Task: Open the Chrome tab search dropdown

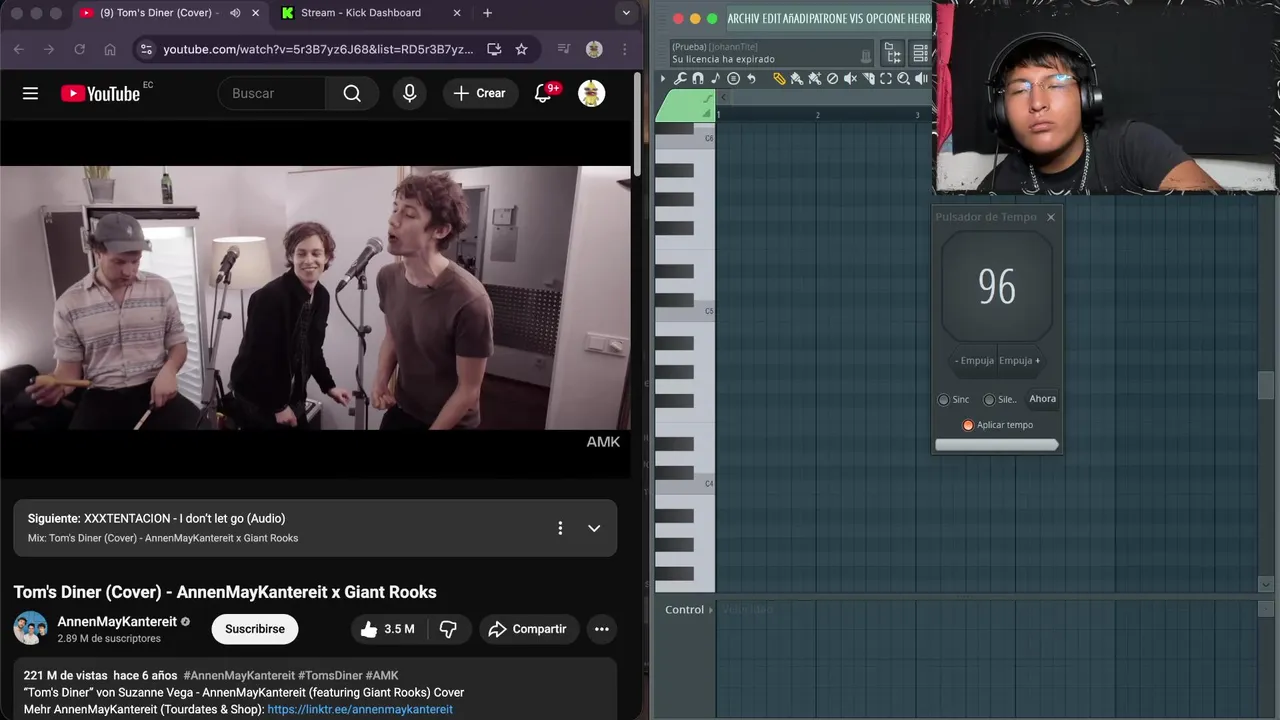Action: (x=626, y=13)
